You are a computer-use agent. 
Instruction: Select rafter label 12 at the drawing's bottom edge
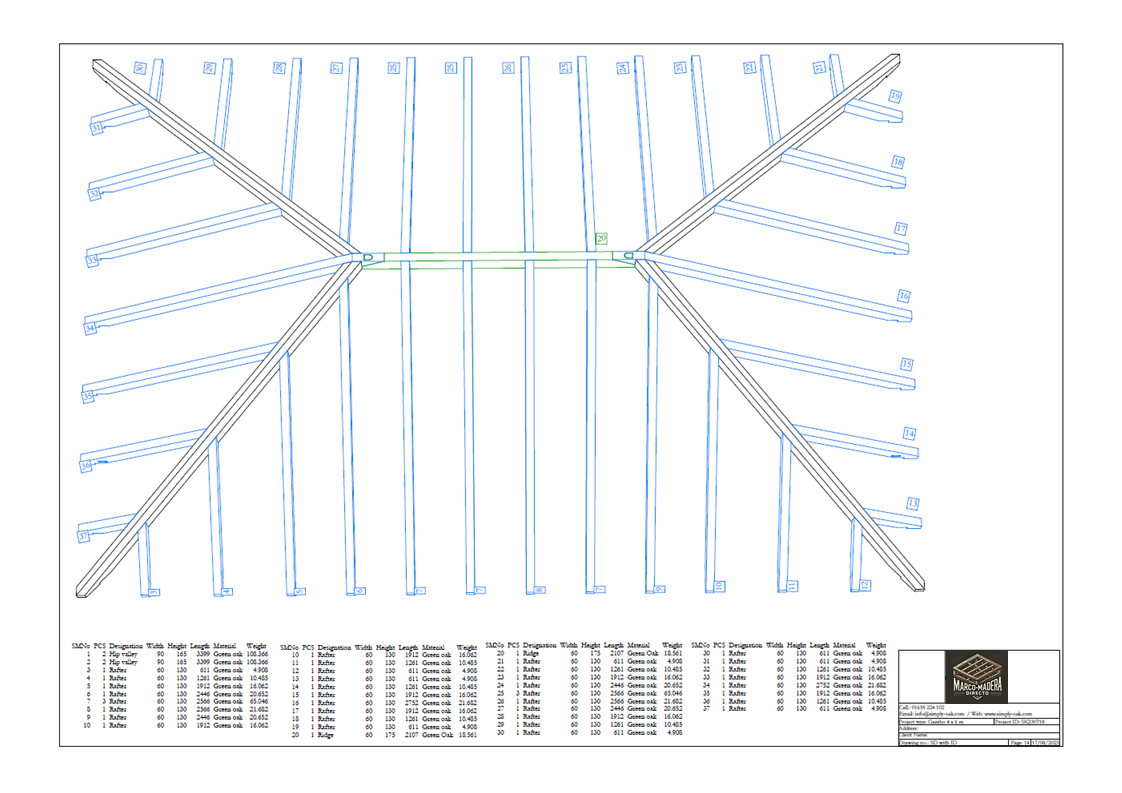point(864,585)
